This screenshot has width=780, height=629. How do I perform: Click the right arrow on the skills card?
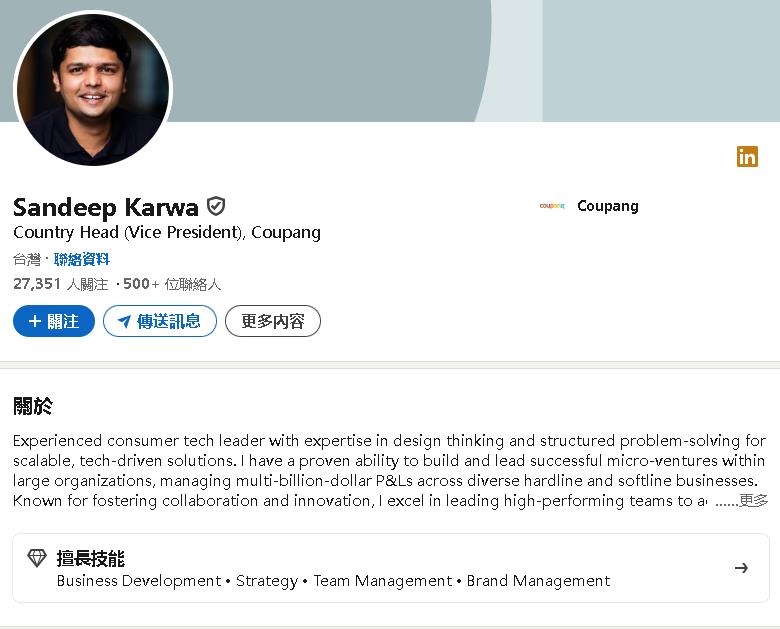(x=741, y=568)
